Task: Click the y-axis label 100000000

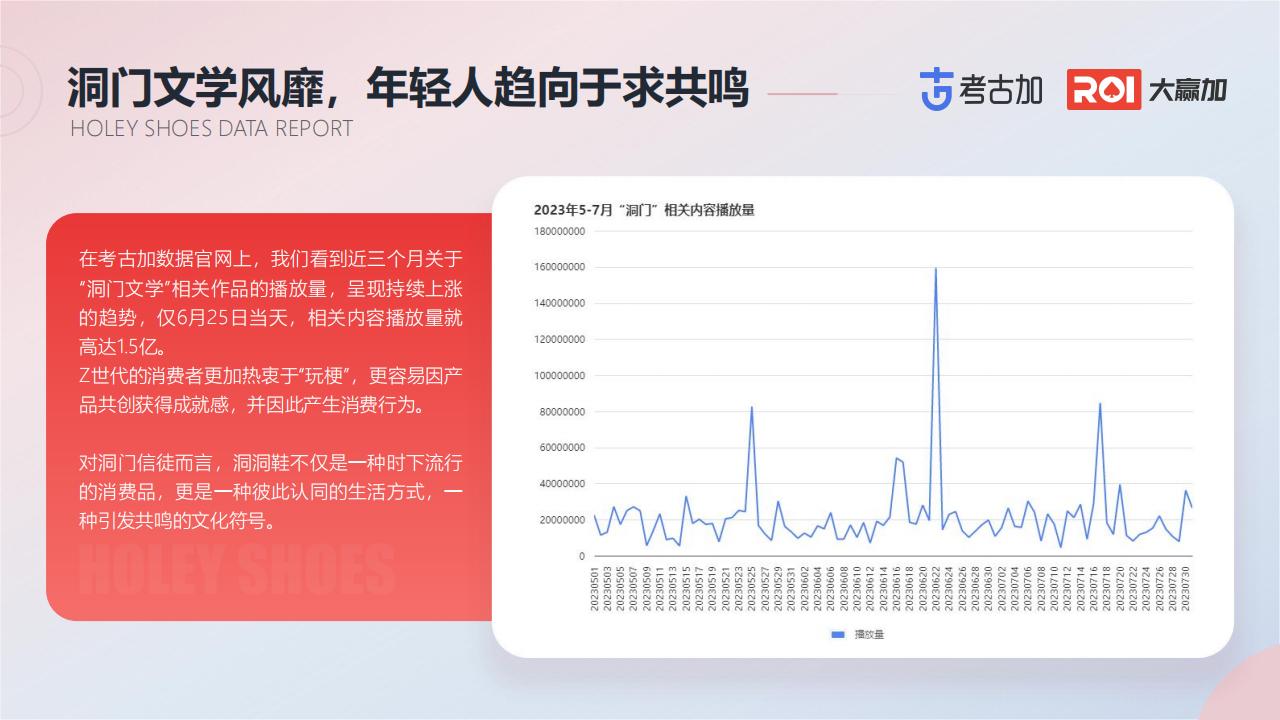Action: pyautogui.click(x=558, y=376)
